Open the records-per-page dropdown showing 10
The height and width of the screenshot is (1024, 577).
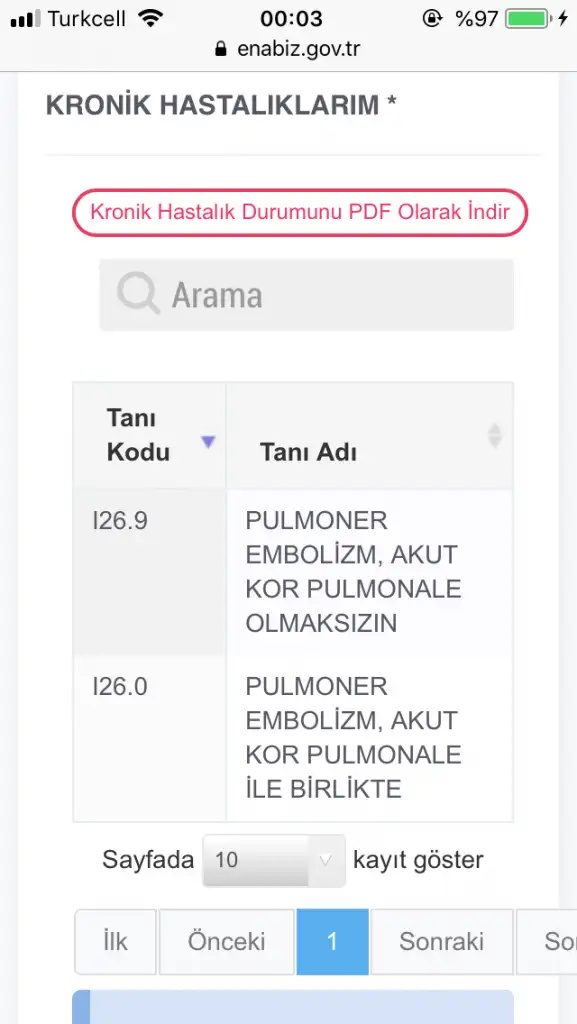274,860
